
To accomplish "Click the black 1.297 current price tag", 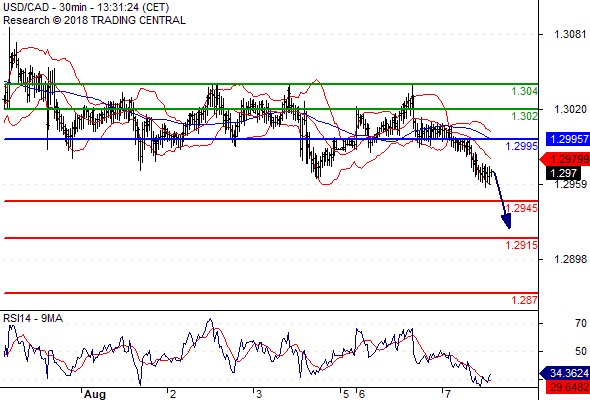I will click(563, 173).
